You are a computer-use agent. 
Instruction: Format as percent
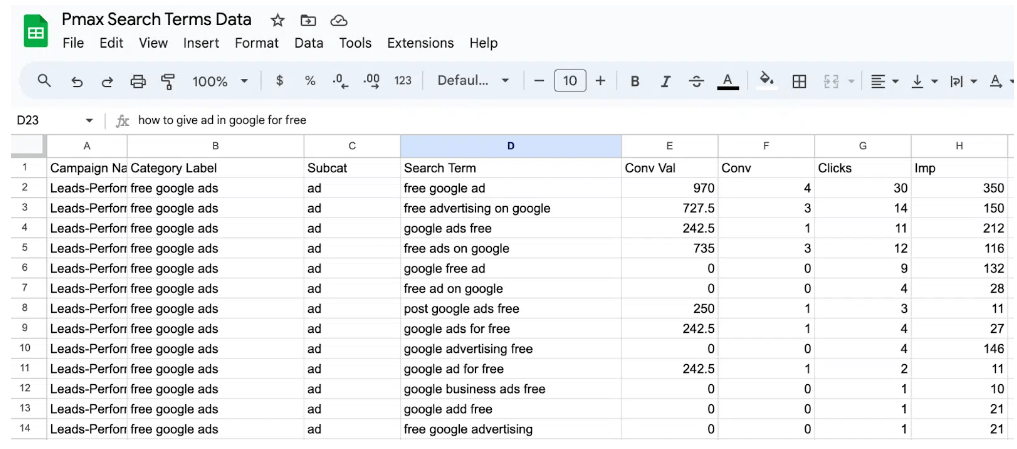310,81
